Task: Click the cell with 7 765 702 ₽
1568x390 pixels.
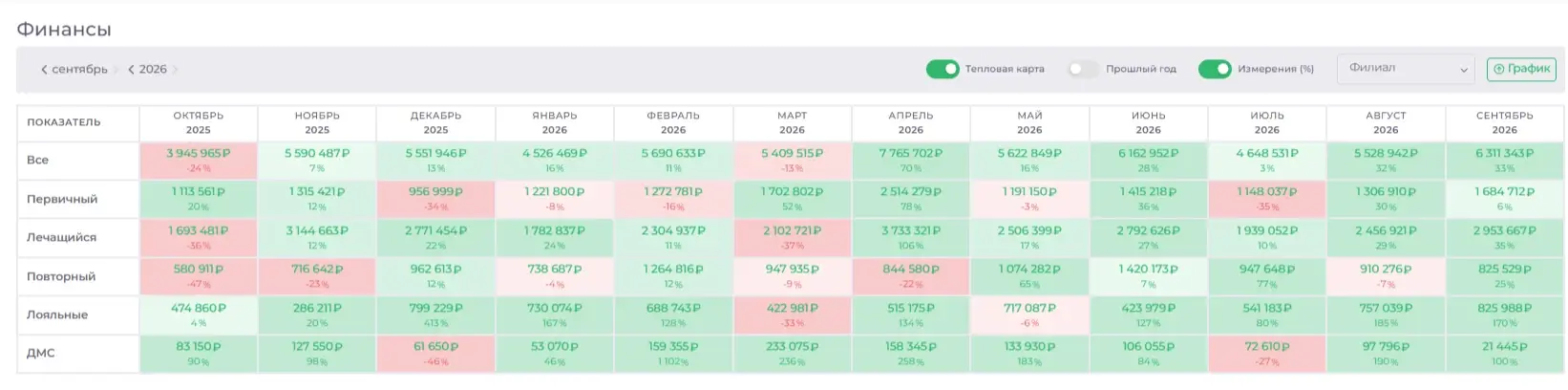Action: pos(911,161)
